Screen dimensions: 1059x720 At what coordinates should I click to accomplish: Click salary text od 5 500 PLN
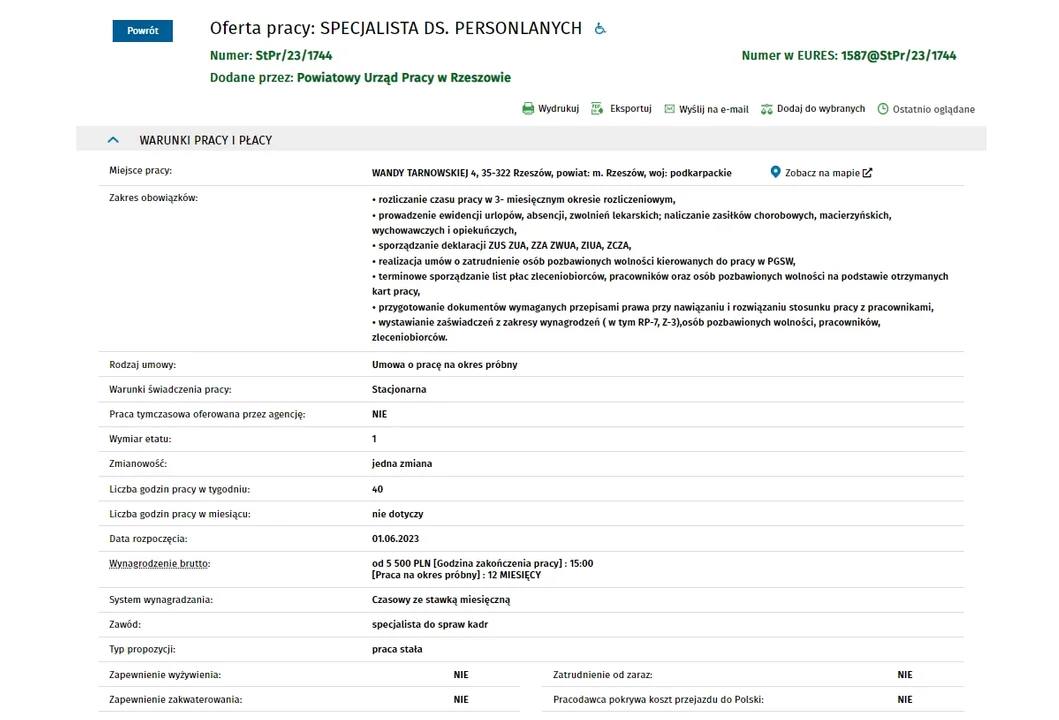401,563
